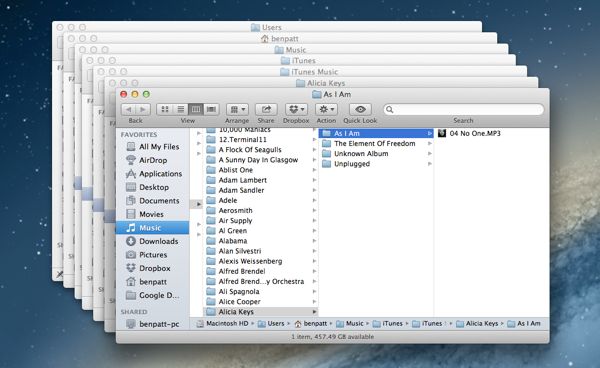Expand The Element Of Freedom arrow
600x368 pixels.
pyautogui.click(x=430, y=143)
